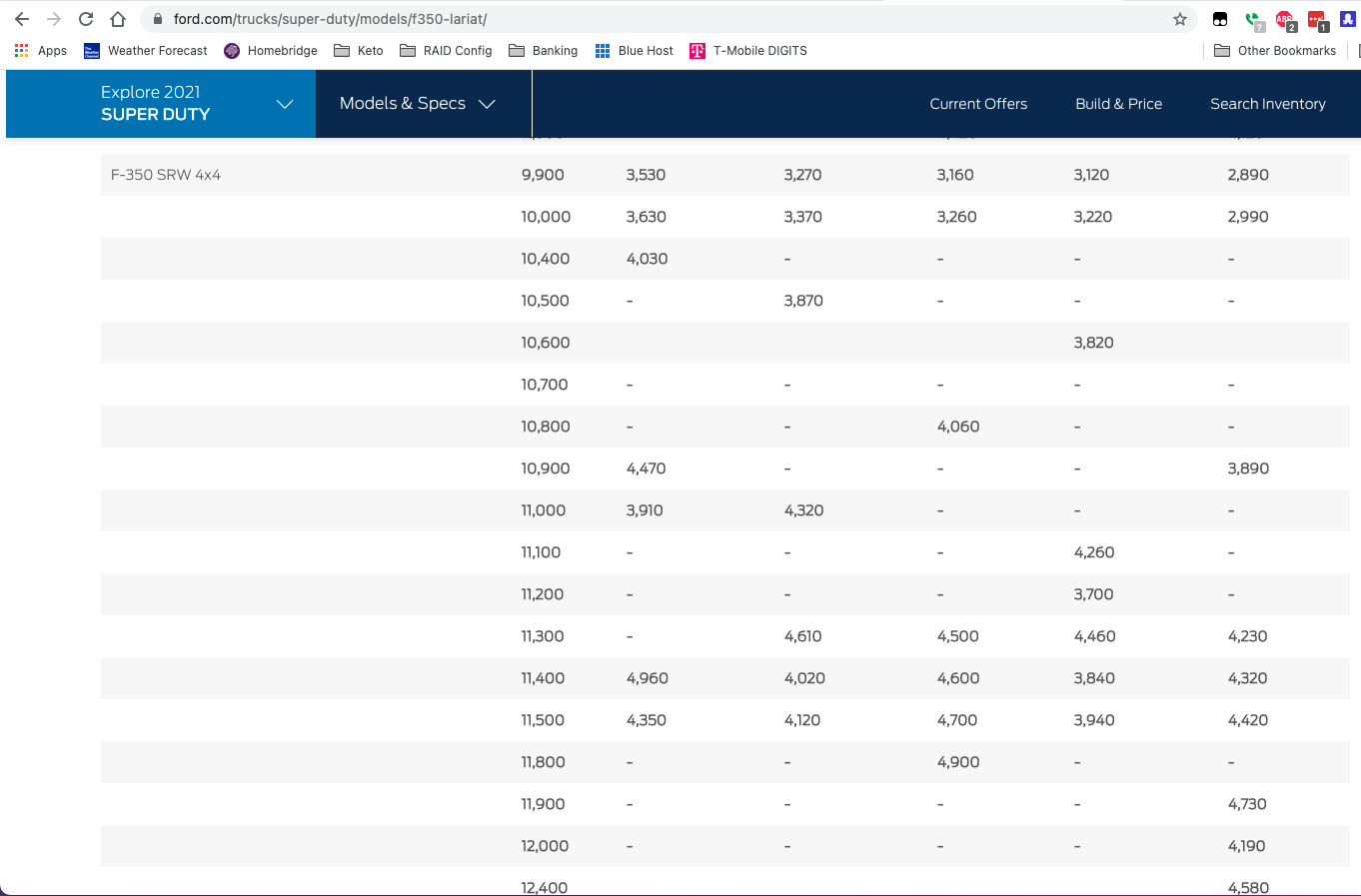Screen dimensions: 1361x896
Task: Click the 10,400 value
Action: (x=546, y=259)
